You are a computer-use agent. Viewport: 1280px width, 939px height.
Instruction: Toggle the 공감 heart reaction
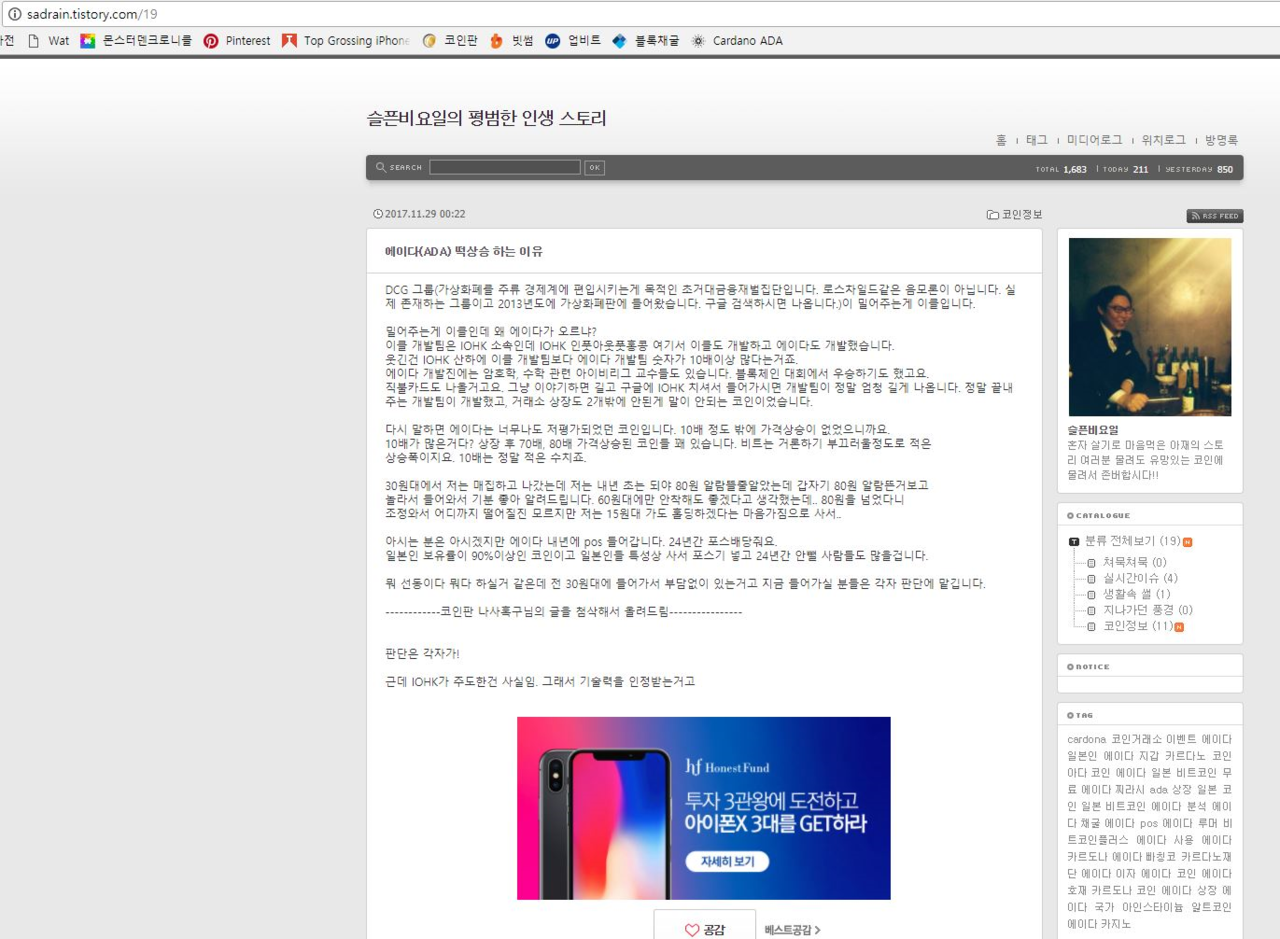(703, 927)
